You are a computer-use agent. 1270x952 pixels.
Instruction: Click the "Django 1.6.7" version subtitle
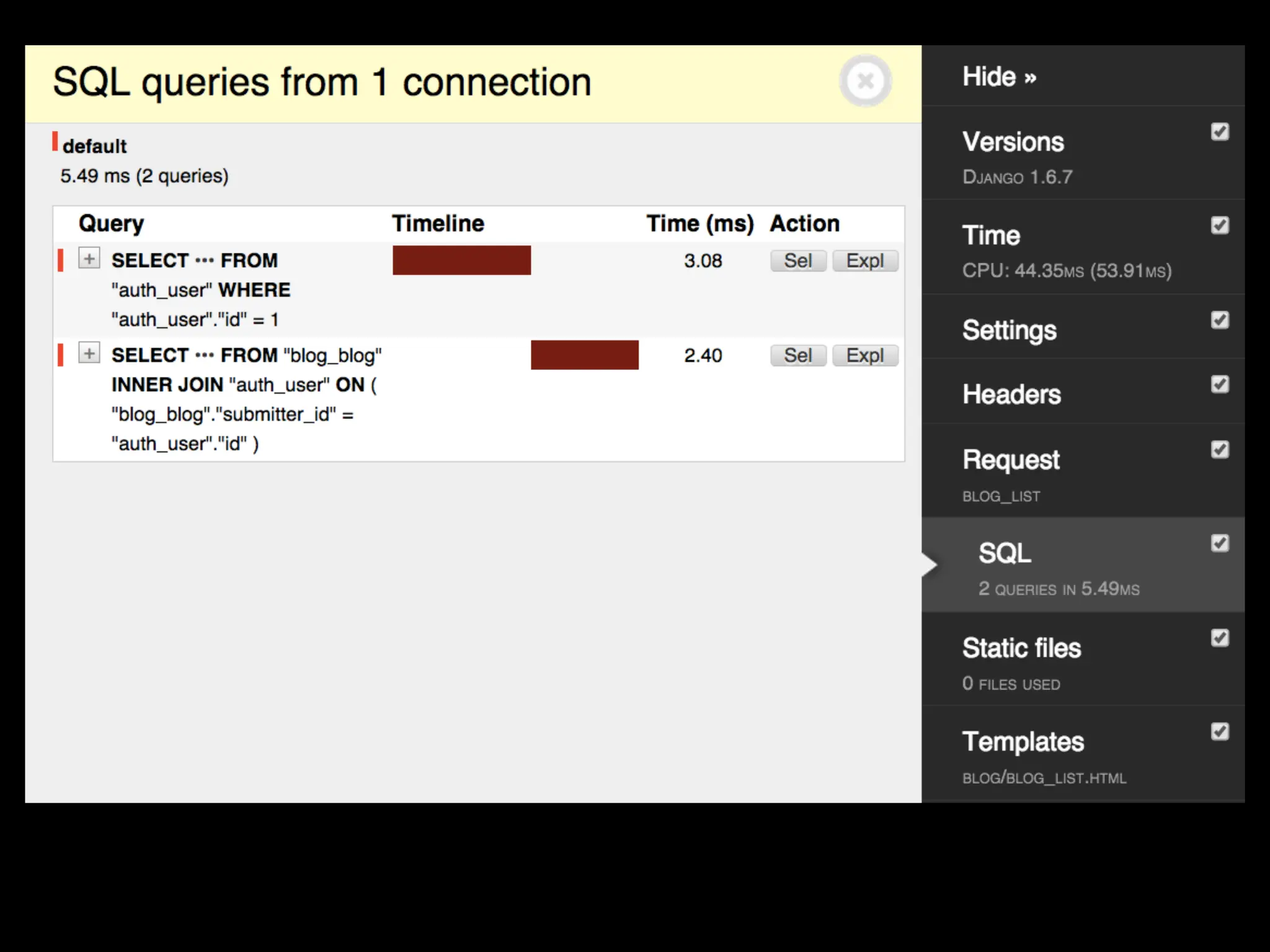point(1017,177)
